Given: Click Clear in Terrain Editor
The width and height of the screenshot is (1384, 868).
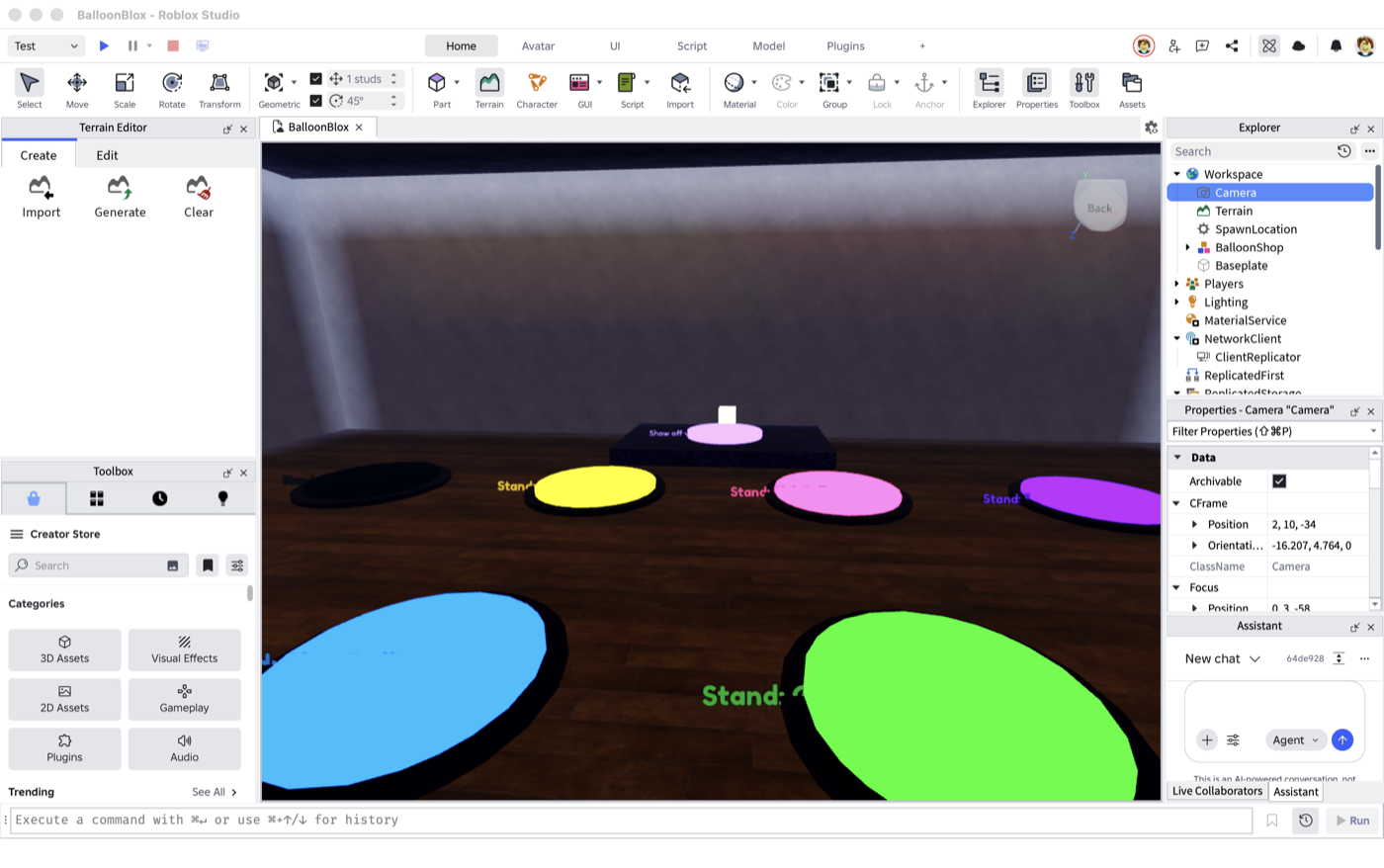Looking at the screenshot, I should (199, 197).
